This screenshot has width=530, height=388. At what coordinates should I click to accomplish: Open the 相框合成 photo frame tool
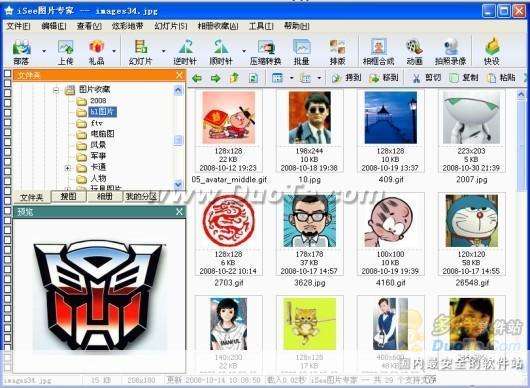(x=378, y=52)
